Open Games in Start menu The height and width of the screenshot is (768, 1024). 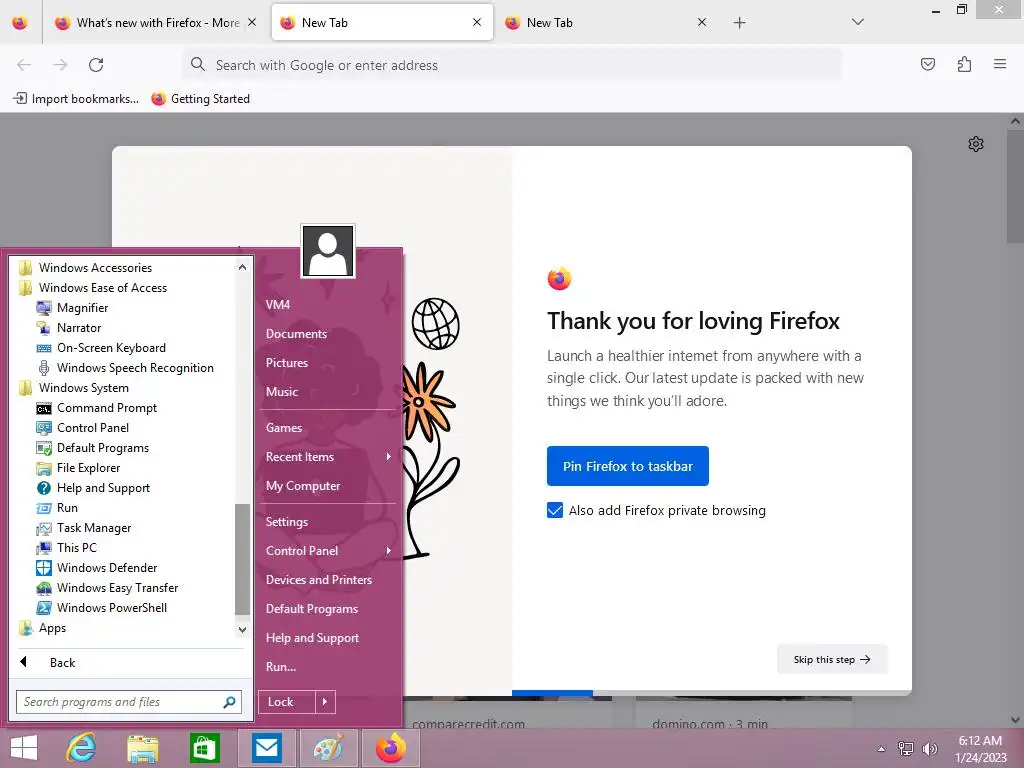point(284,428)
